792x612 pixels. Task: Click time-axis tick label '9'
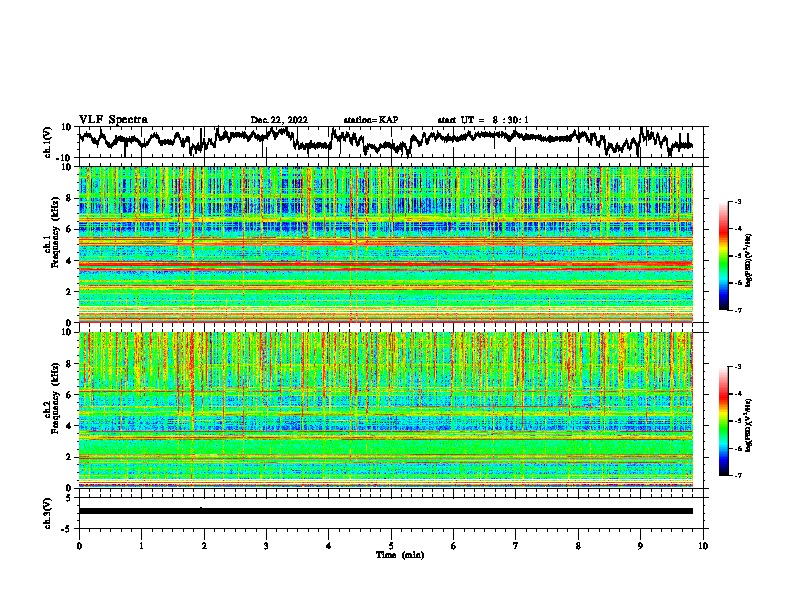(640, 546)
